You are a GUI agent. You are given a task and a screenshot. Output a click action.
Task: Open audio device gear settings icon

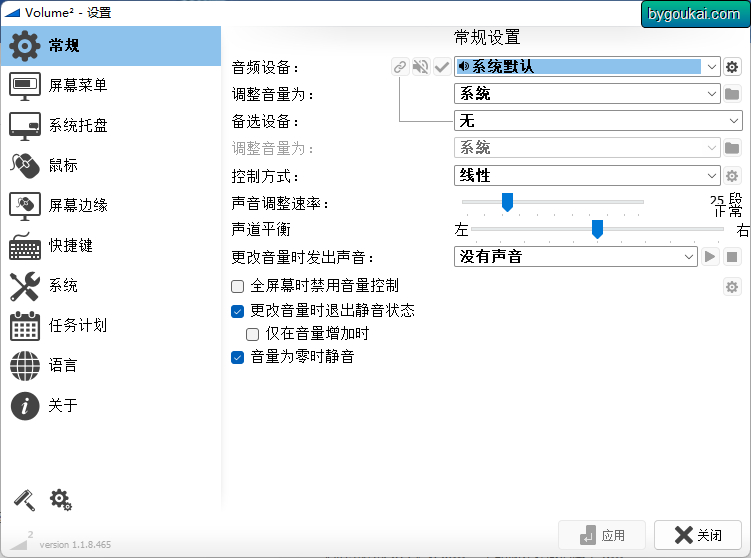click(x=732, y=67)
